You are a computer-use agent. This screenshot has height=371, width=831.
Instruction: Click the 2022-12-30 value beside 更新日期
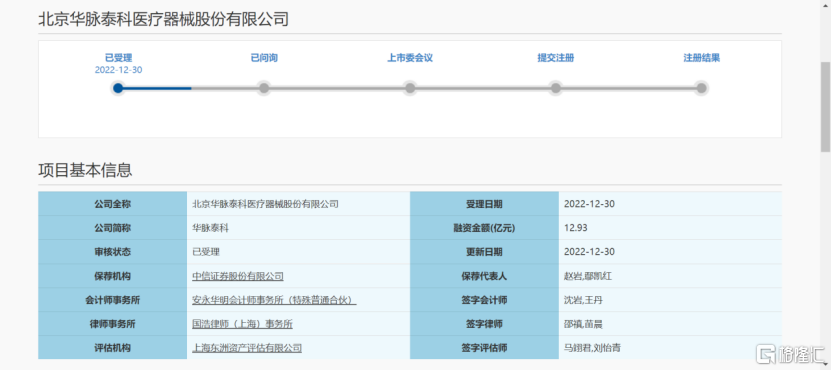pyautogui.click(x=589, y=252)
